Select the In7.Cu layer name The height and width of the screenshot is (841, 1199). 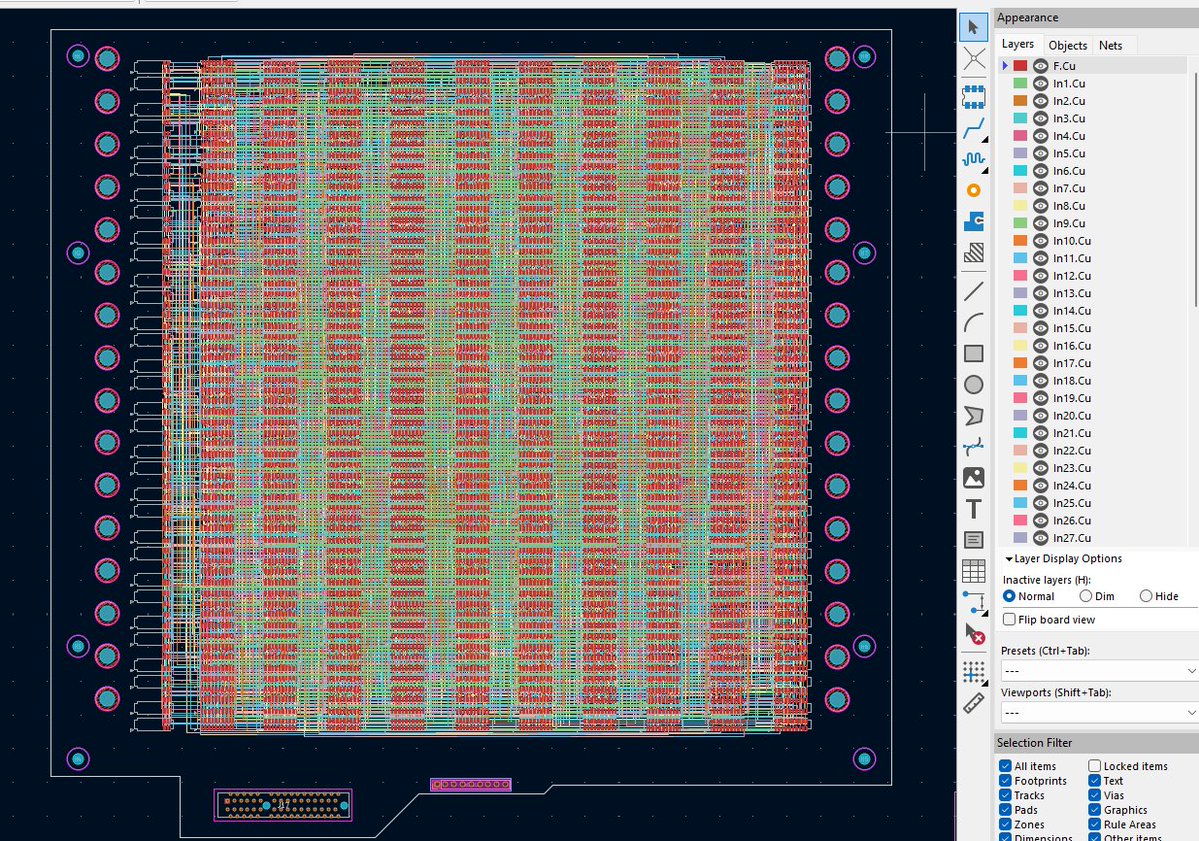click(x=1069, y=188)
